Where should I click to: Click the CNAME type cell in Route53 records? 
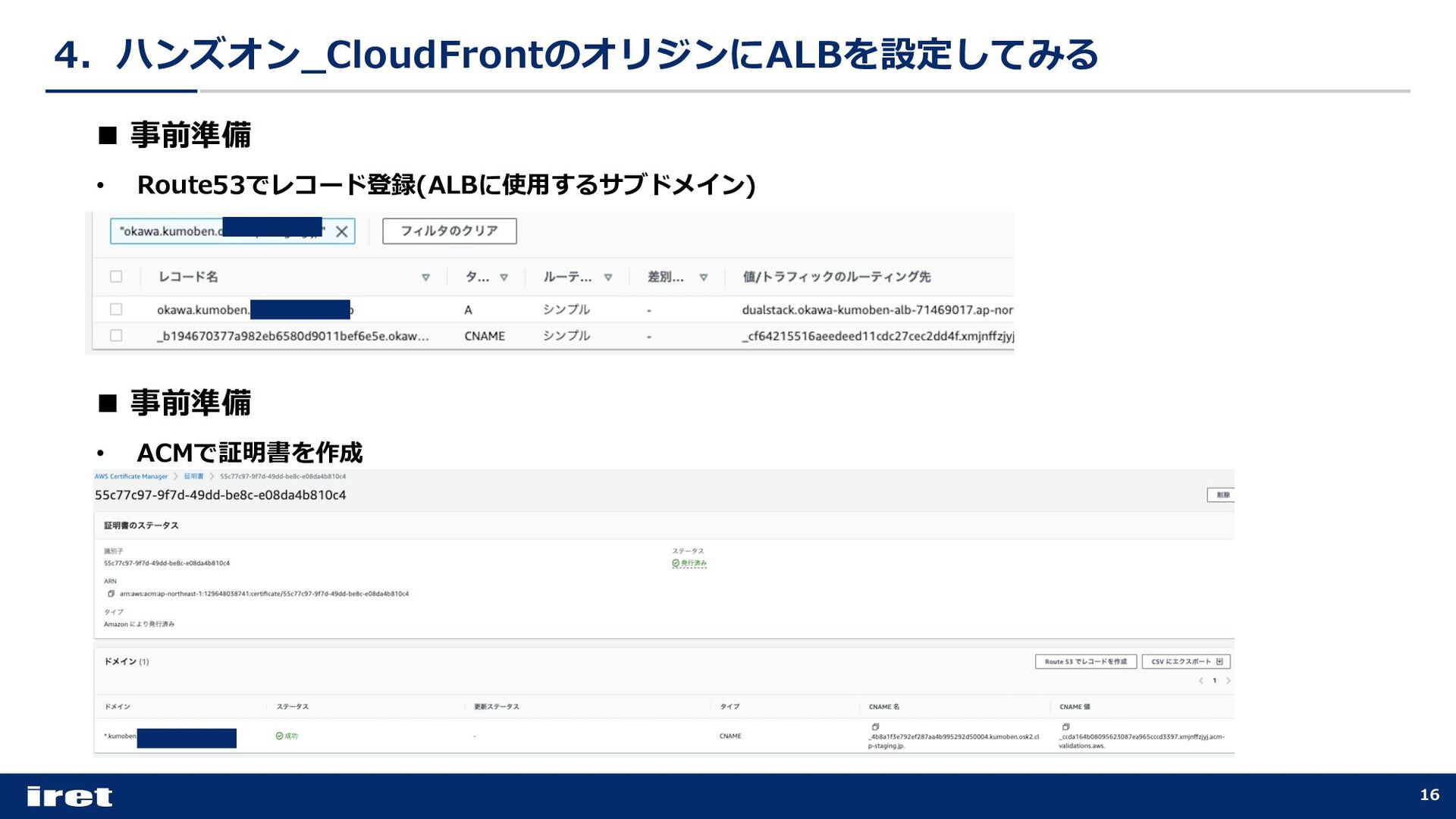pos(485,336)
